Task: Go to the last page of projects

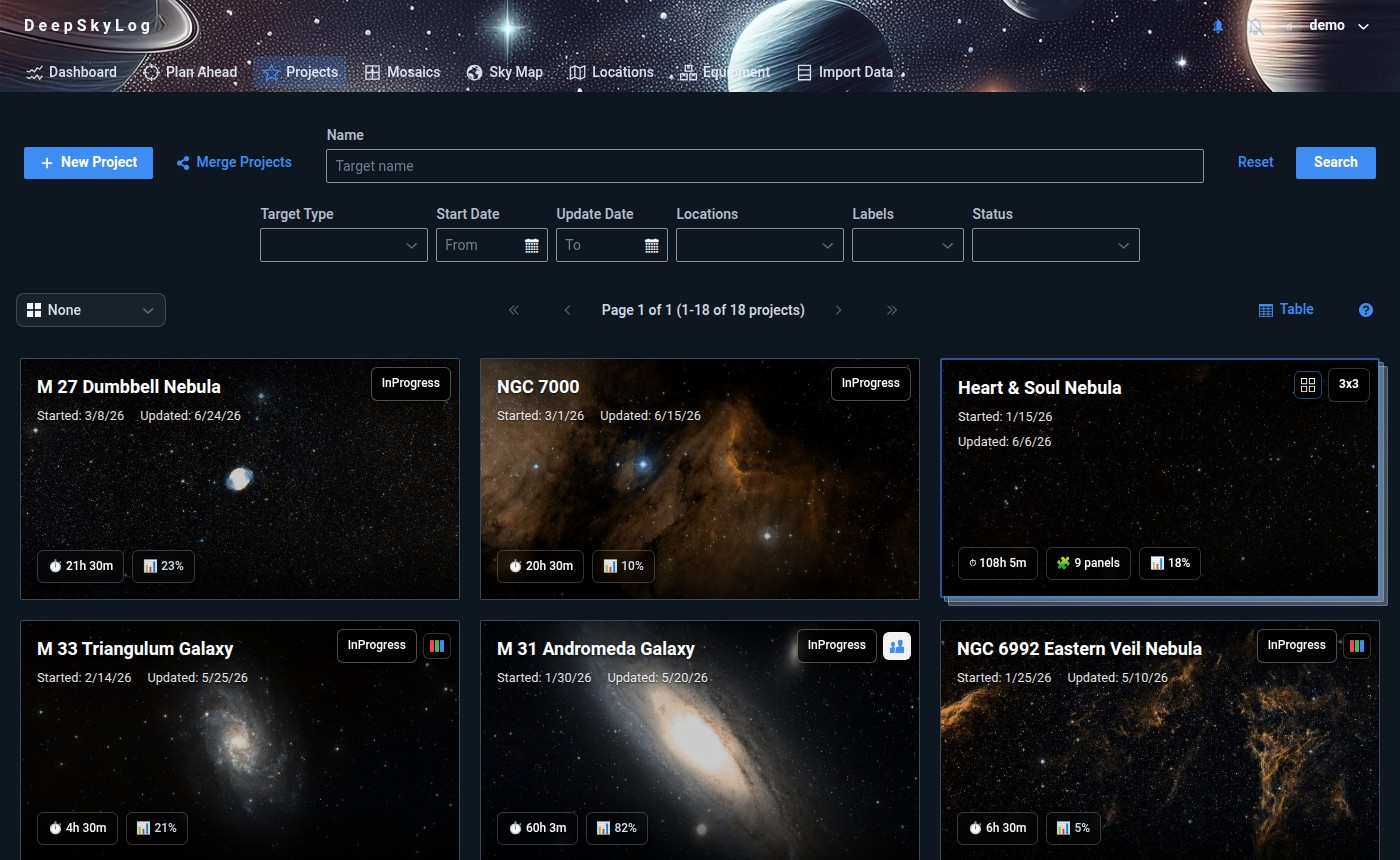Action: [x=892, y=310]
